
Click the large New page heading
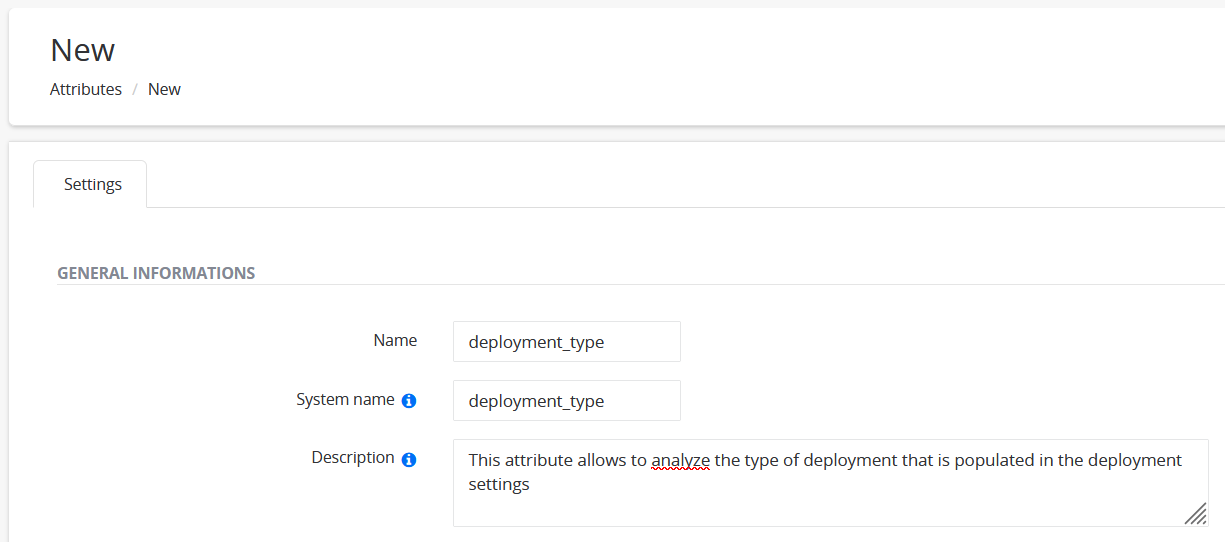(x=83, y=50)
